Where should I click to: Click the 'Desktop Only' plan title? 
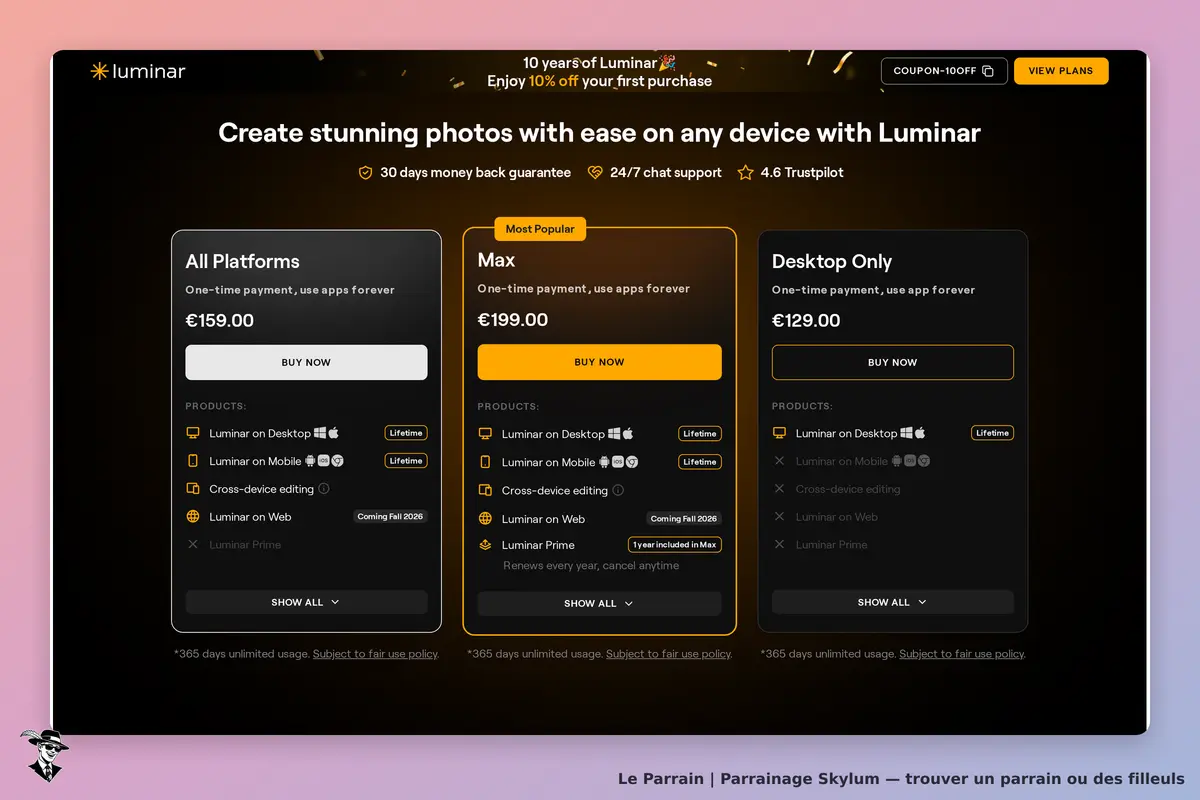tap(832, 262)
